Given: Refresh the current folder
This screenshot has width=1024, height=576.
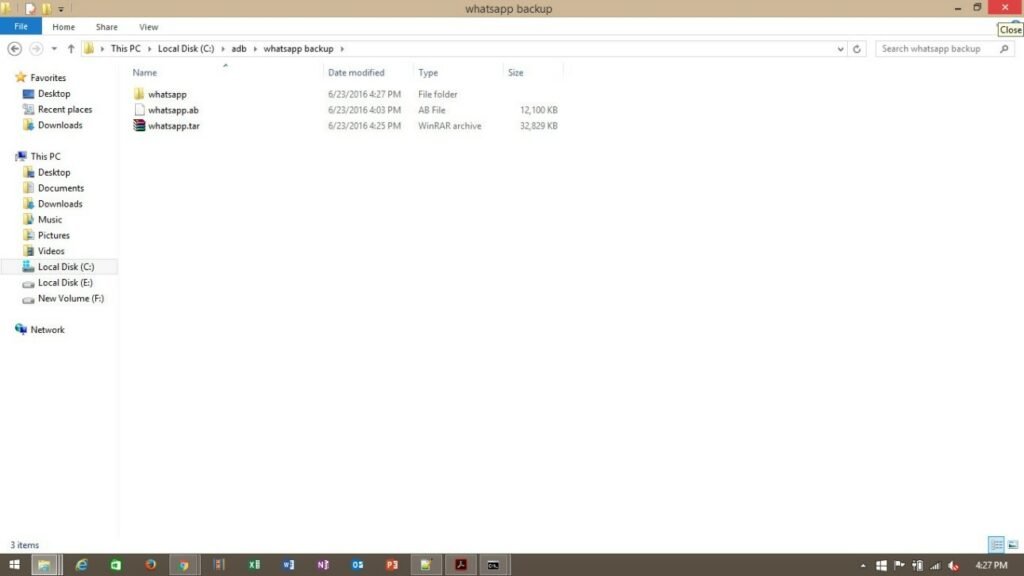Looking at the screenshot, I should 857,49.
